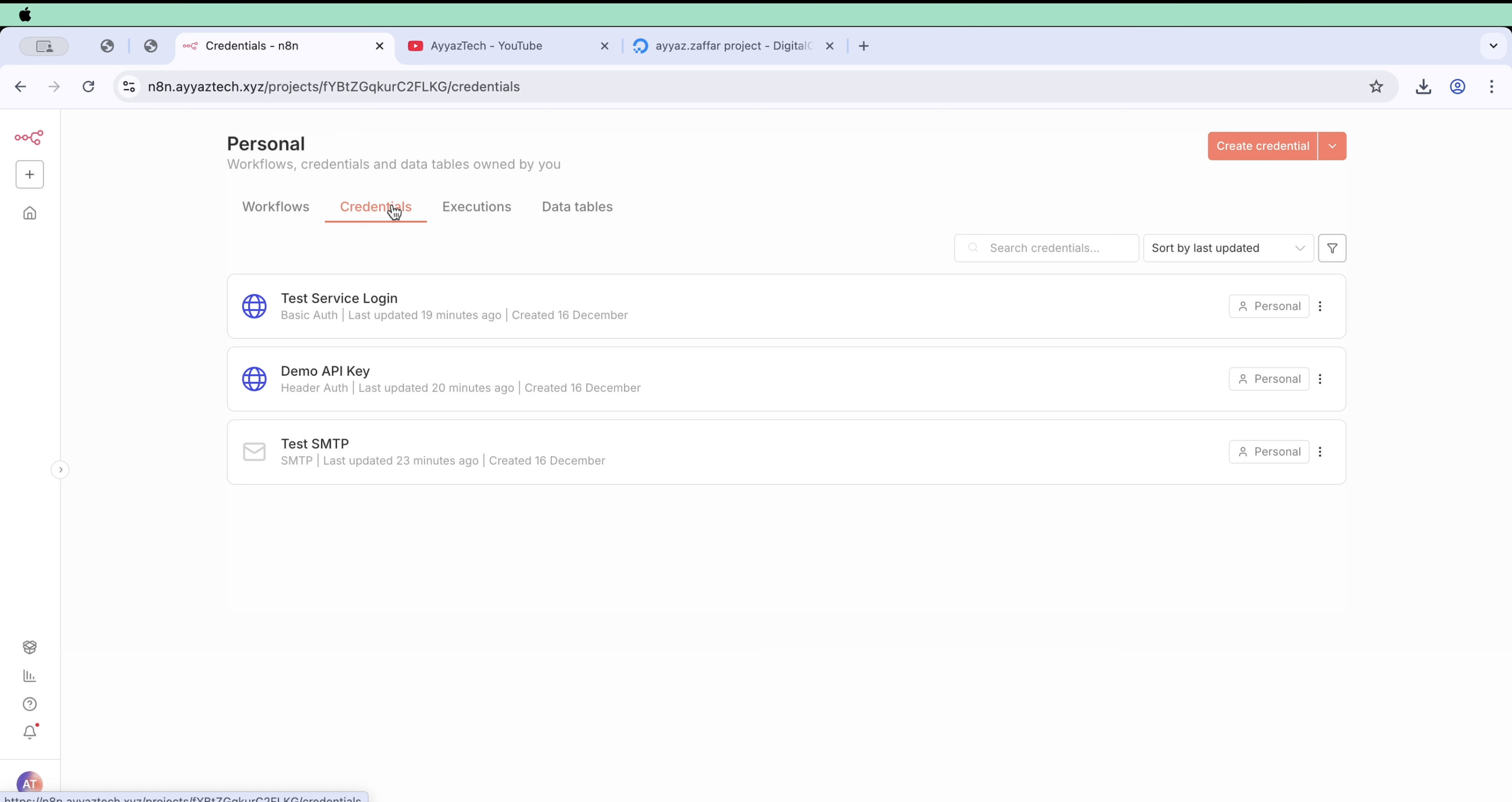1512x802 pixels.
Task: Click the plus button in sidebar
Action: pyautogui.click(x=29, y=174)
